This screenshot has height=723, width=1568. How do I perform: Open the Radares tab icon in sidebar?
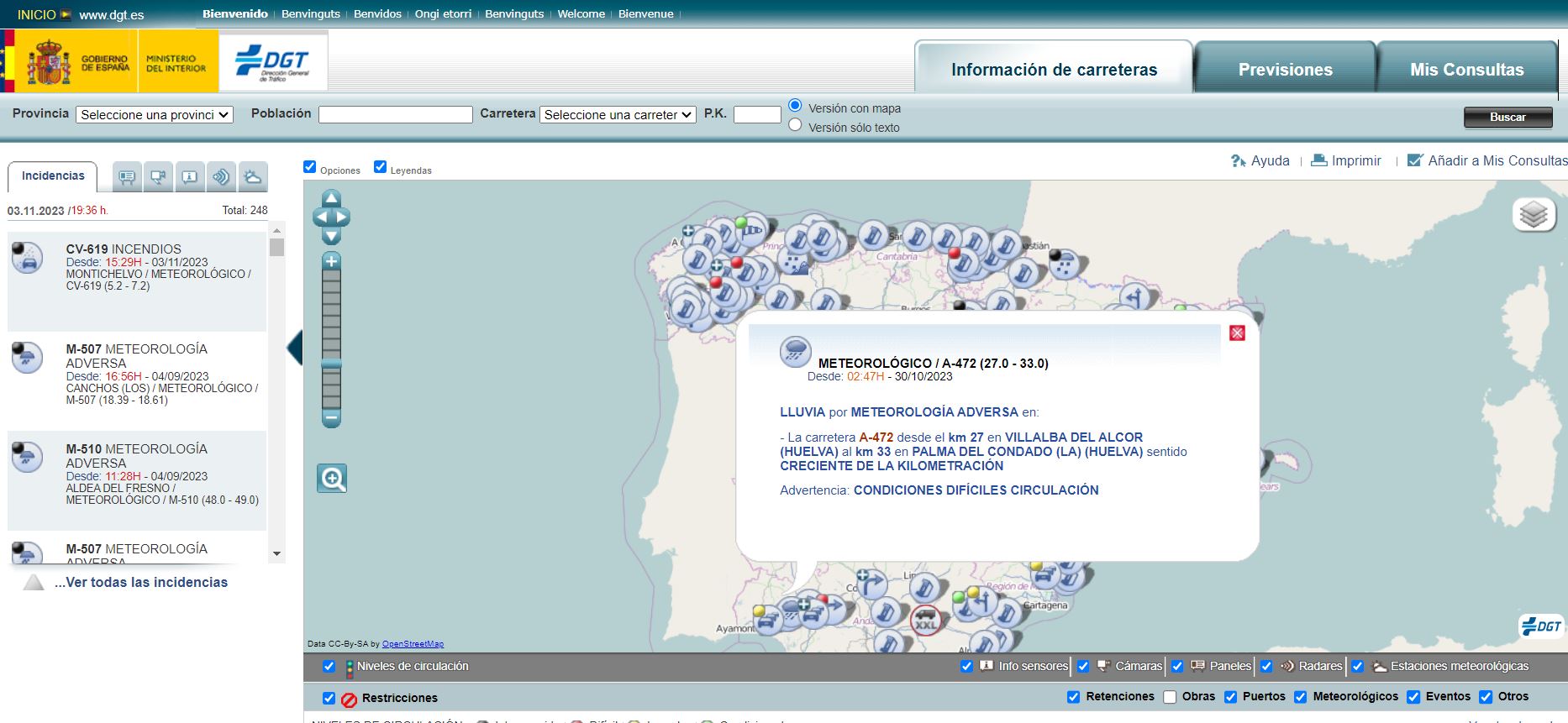coord(221,177)
